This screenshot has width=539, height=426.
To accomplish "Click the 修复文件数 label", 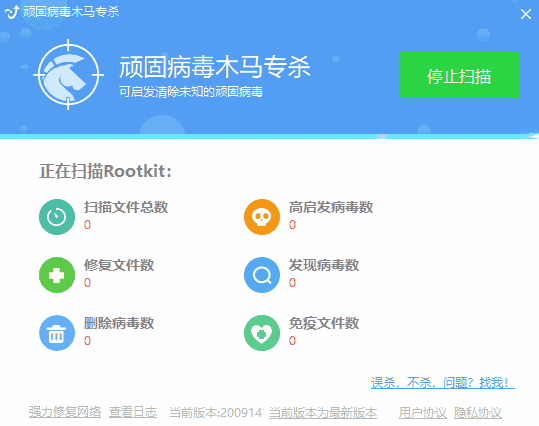I will 119,265.
